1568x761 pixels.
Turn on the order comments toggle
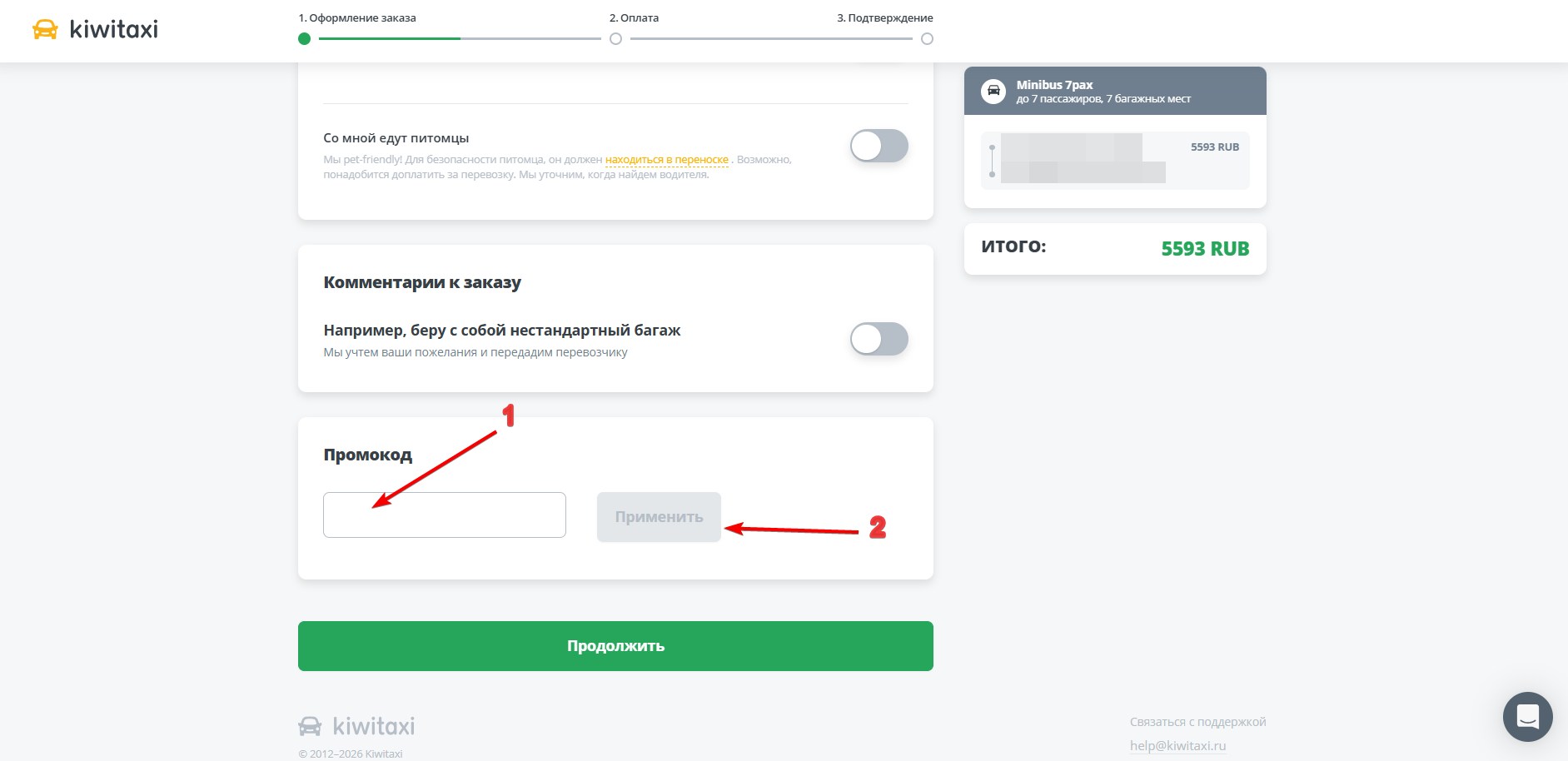[x=879, y=339]
